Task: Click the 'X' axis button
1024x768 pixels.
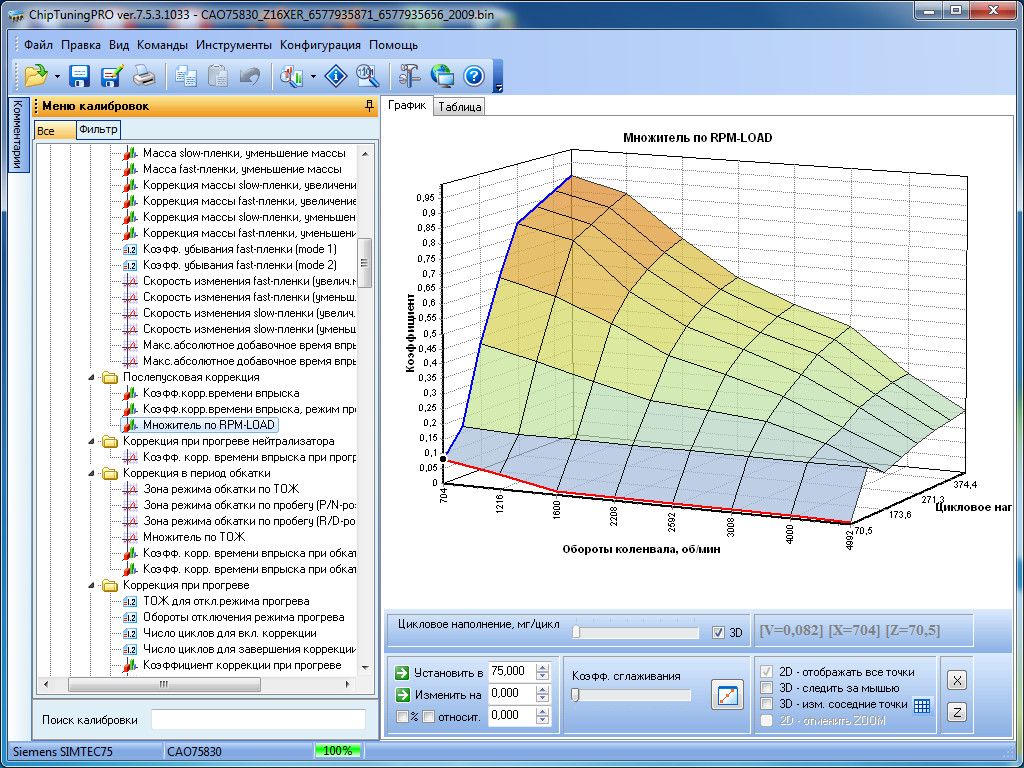Action: click(x=957, y=680)
